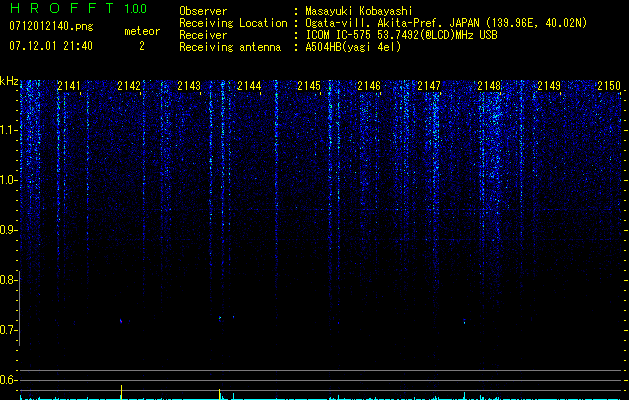Click the 0.8 kHz frequency label
The width and height of the screenshot is (629, 400).
(x=7, y=280)
